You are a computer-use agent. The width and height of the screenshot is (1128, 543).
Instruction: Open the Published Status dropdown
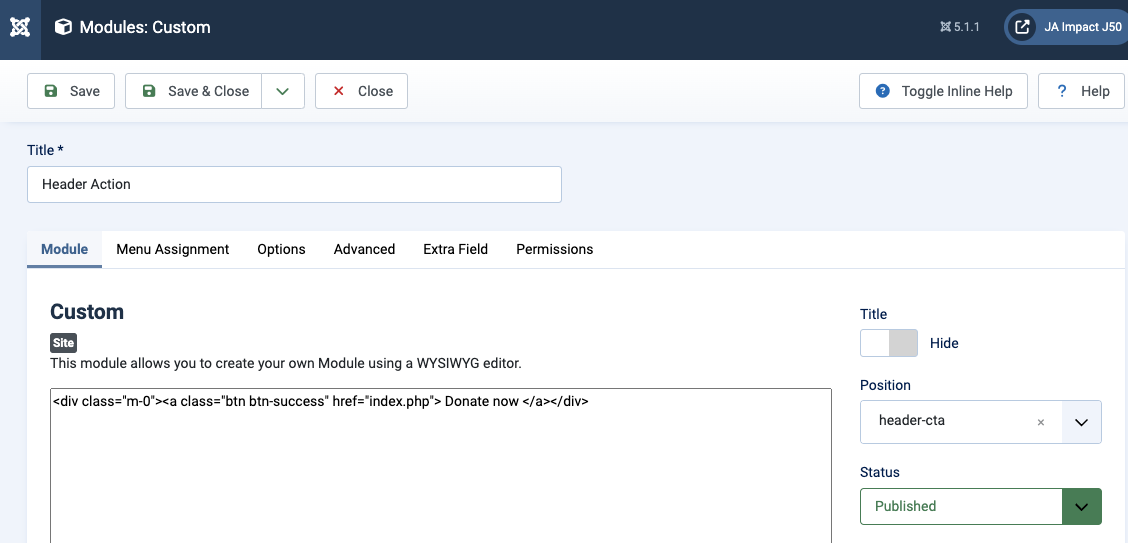pyautogui.click(x=980, y=506)
